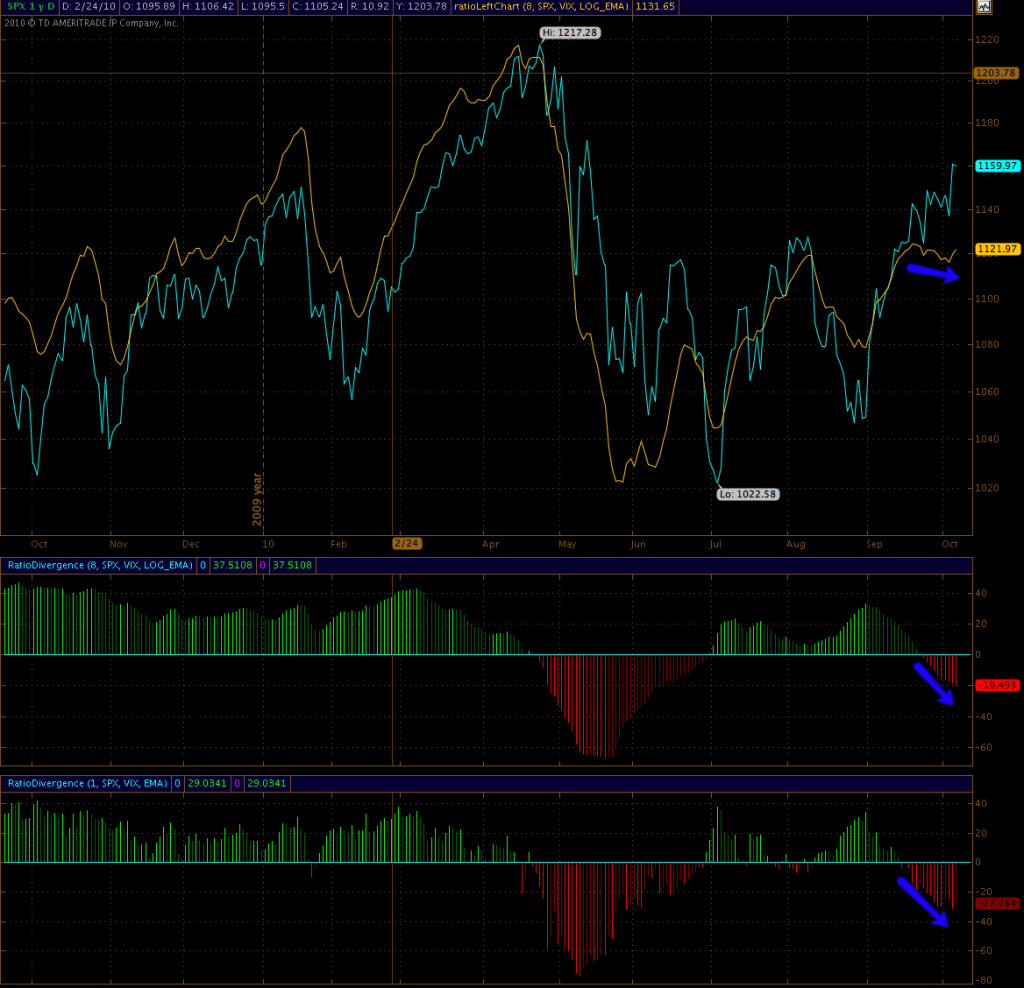1024x988 pixels.
Task: Click the SPX 1 y D symbol label
Action: [30, 6]
